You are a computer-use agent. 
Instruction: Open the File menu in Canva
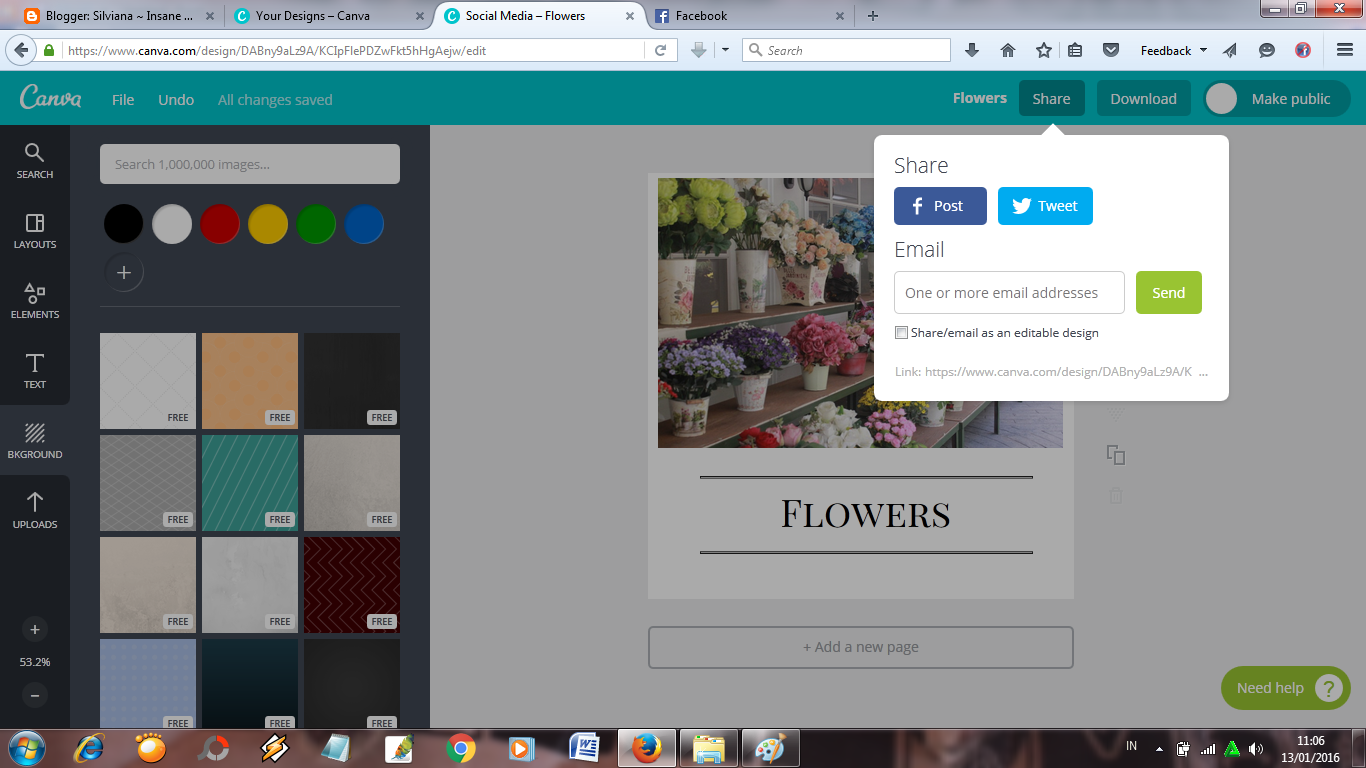click(122, 99)
